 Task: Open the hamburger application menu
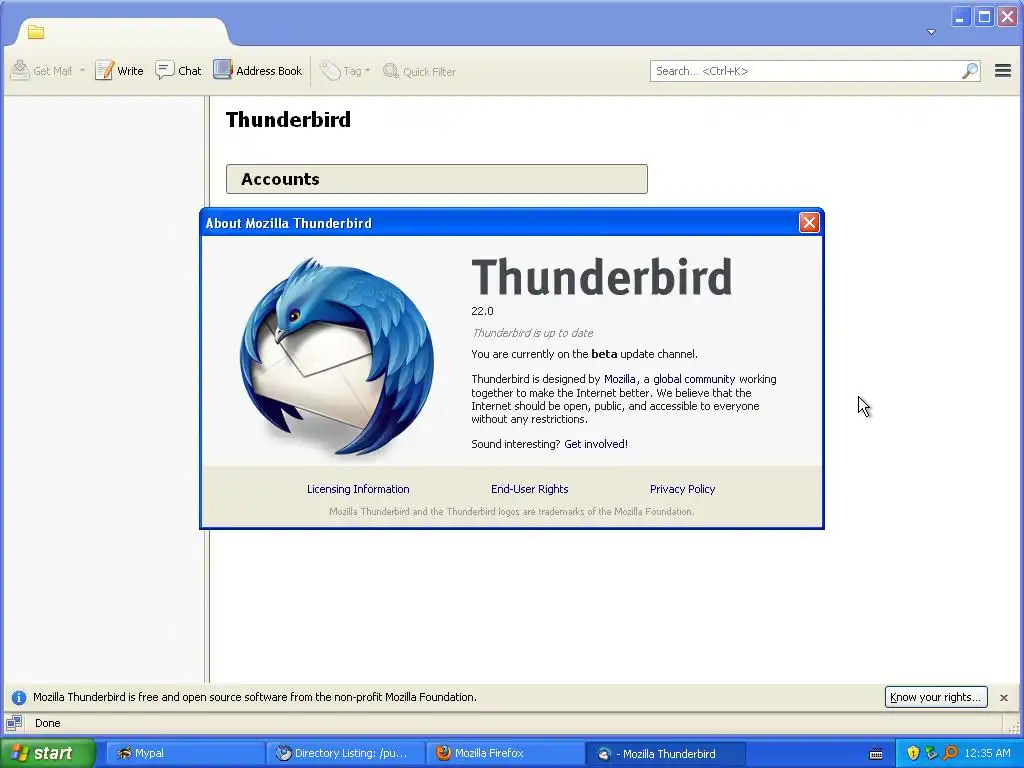1002,71
